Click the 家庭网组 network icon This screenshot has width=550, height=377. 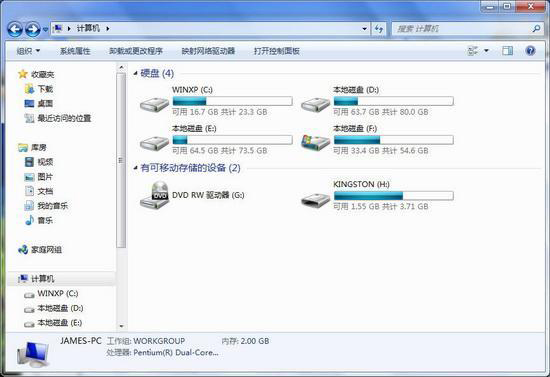pos(23,250)
